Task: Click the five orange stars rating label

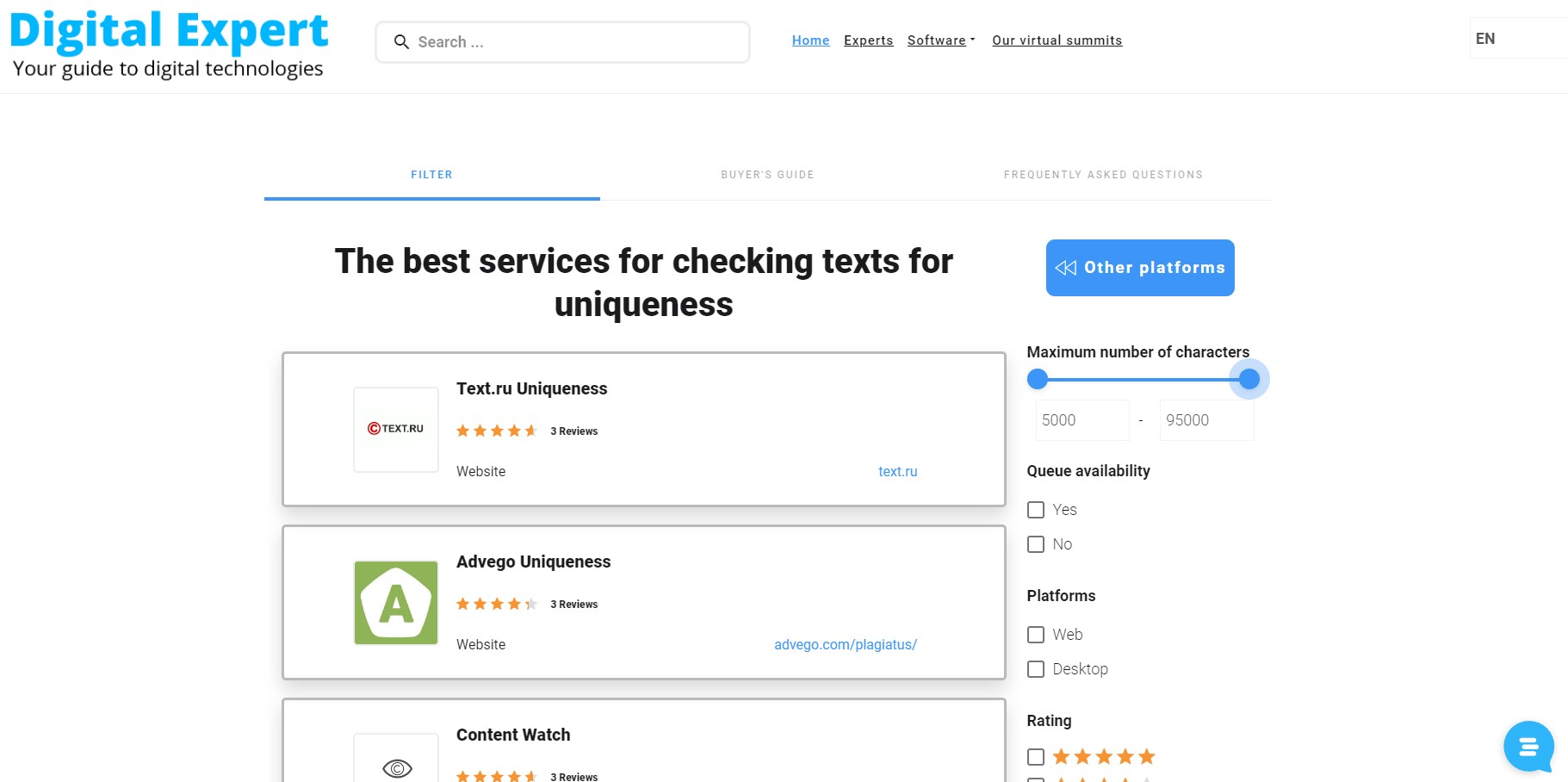Action: pos(1104,757)
